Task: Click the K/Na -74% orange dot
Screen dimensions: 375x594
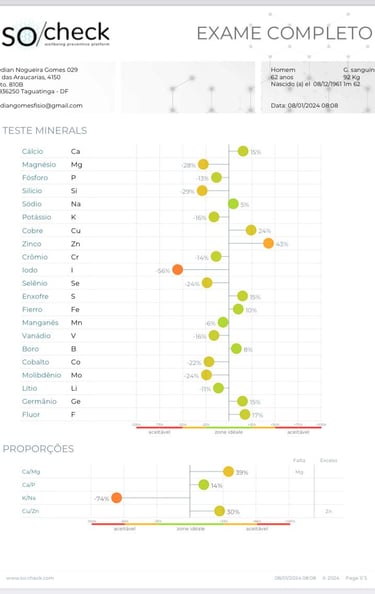Action: [117, 498]
